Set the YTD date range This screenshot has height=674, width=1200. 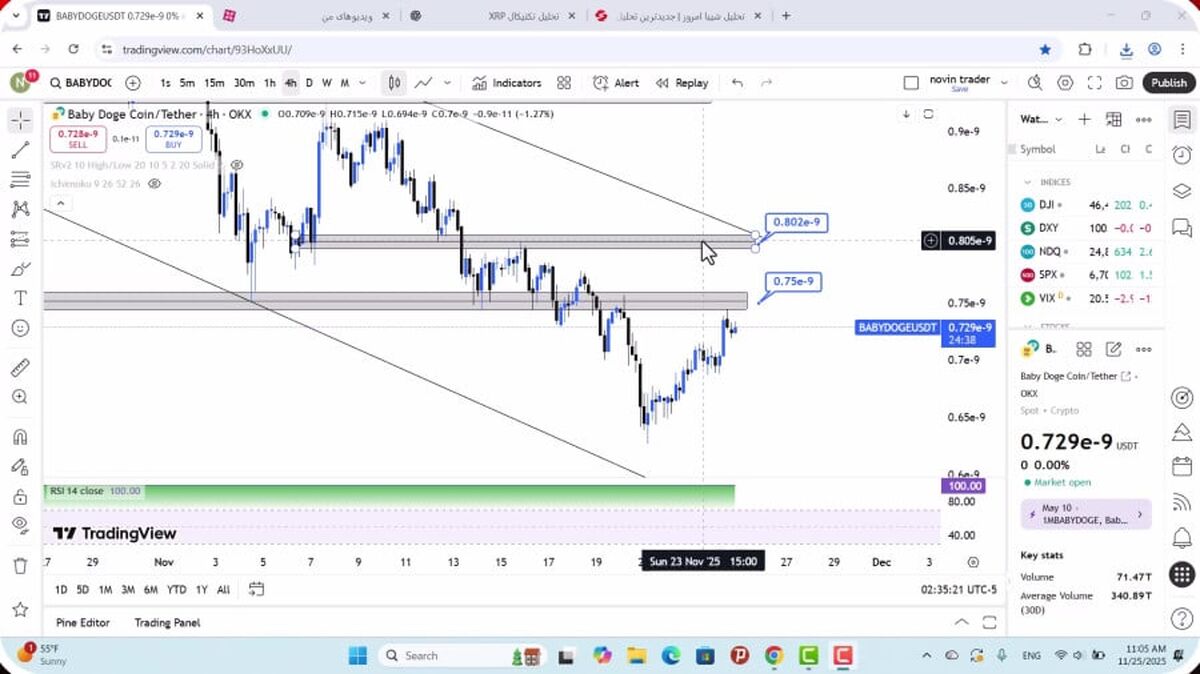(176, 589)
